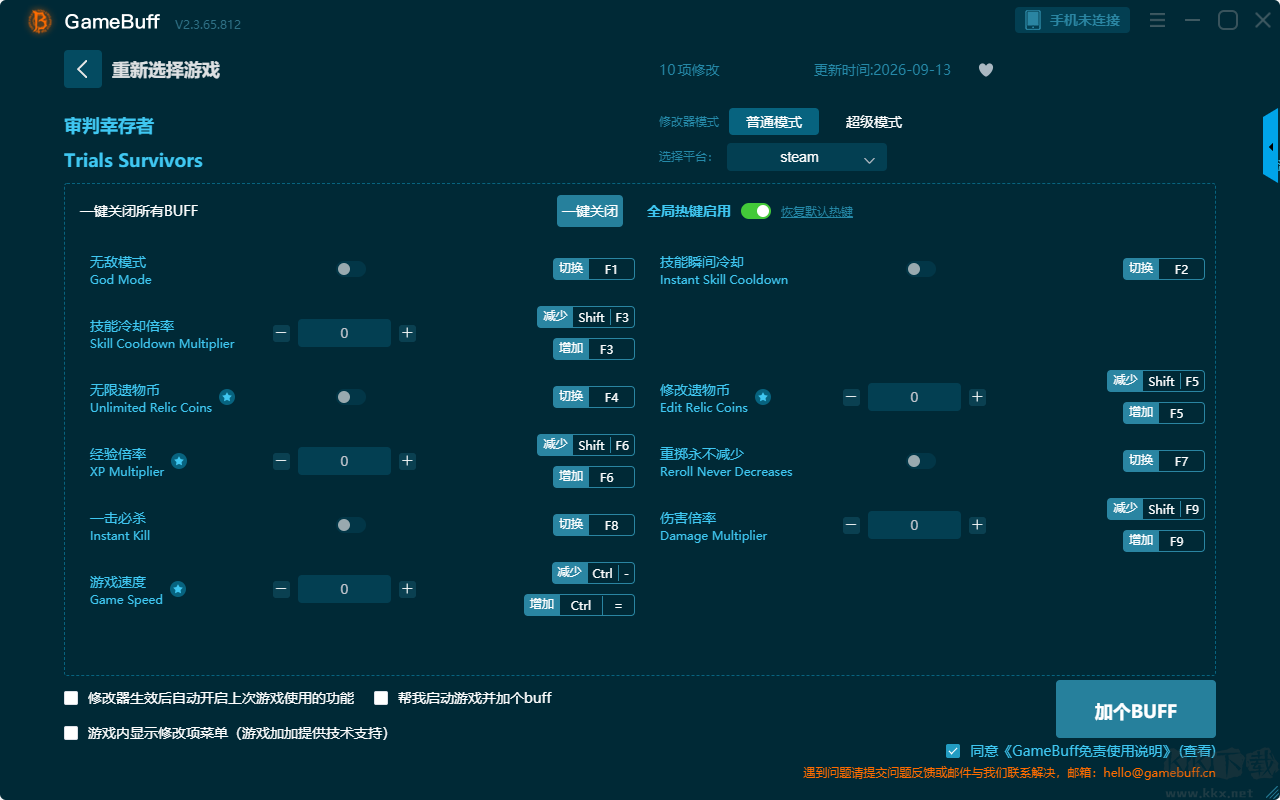Viewport: 1280px width, 800px height.
Task: Decrease XP Multiplier with minus
Action: 281,461
